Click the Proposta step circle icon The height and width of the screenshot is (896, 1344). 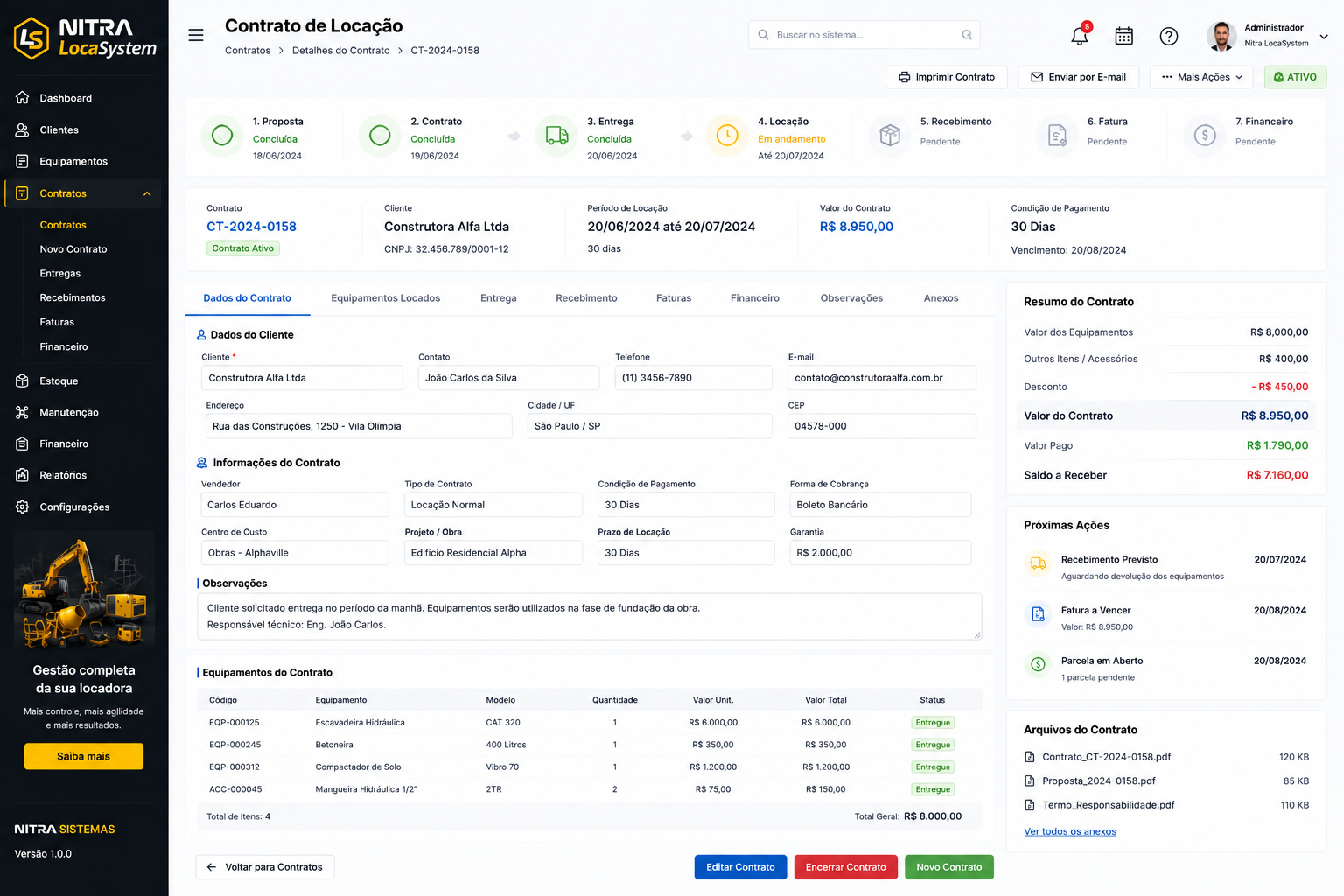(222, 136)
